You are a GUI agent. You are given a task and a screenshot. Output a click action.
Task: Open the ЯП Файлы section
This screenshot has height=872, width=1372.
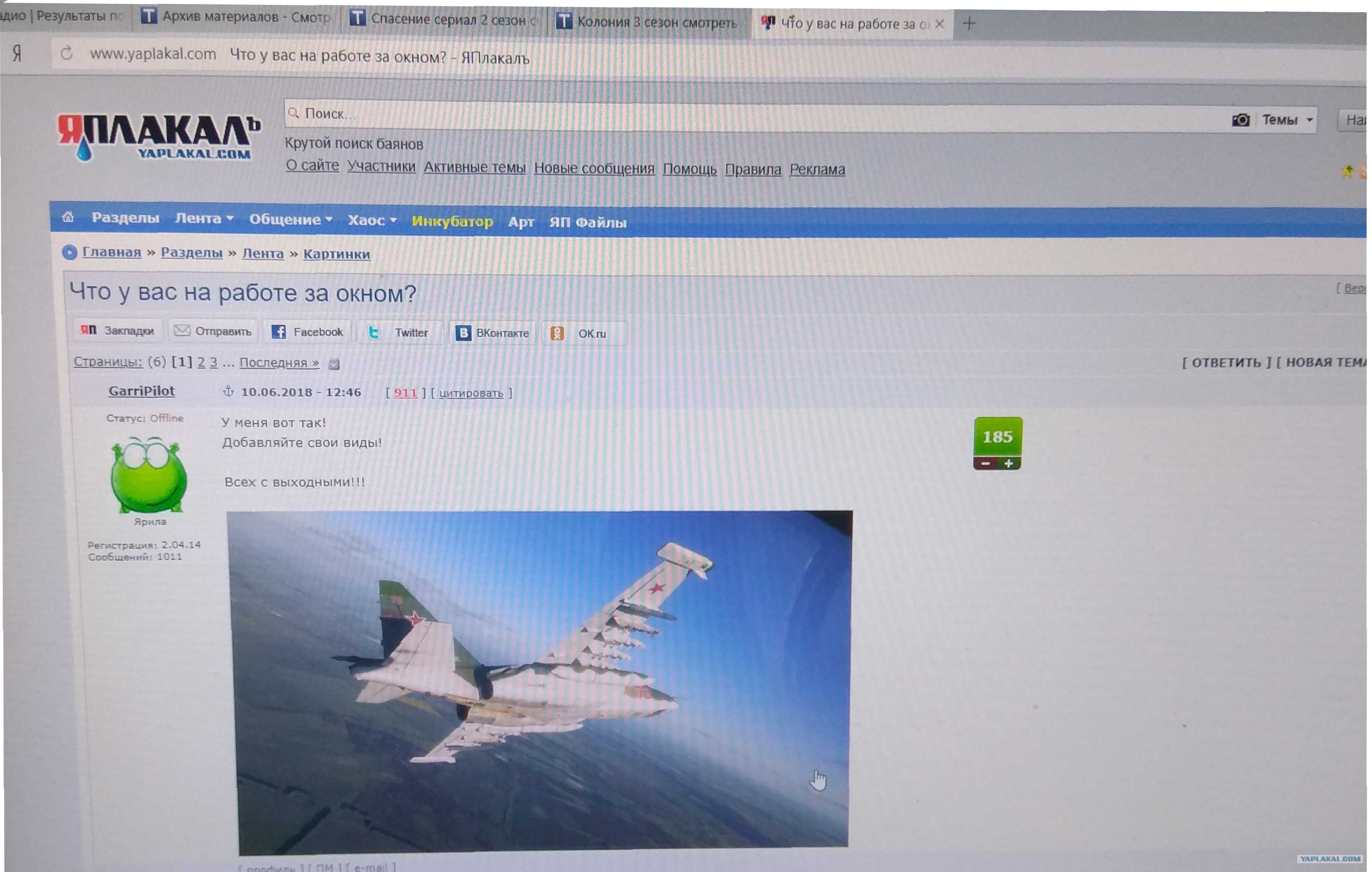point(588,222)
